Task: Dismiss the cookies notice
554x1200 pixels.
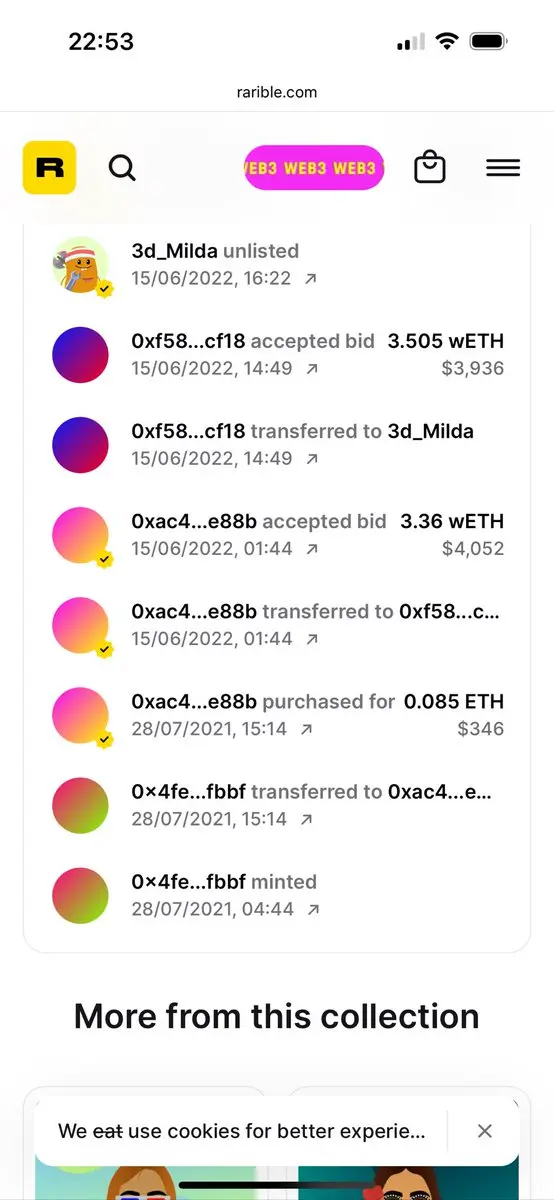Action: (x=485, y=1131)
